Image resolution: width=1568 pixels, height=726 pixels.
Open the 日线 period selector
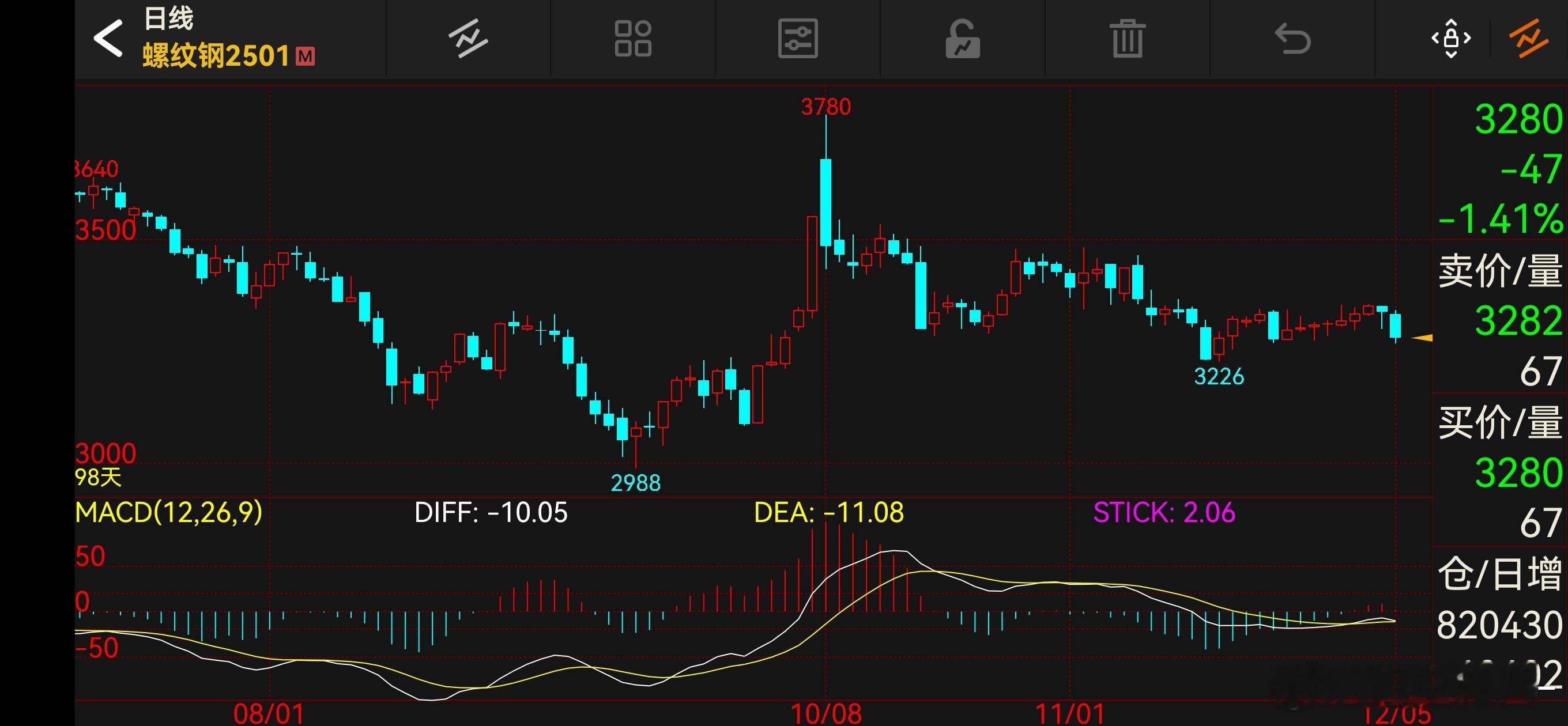point(168,18)
